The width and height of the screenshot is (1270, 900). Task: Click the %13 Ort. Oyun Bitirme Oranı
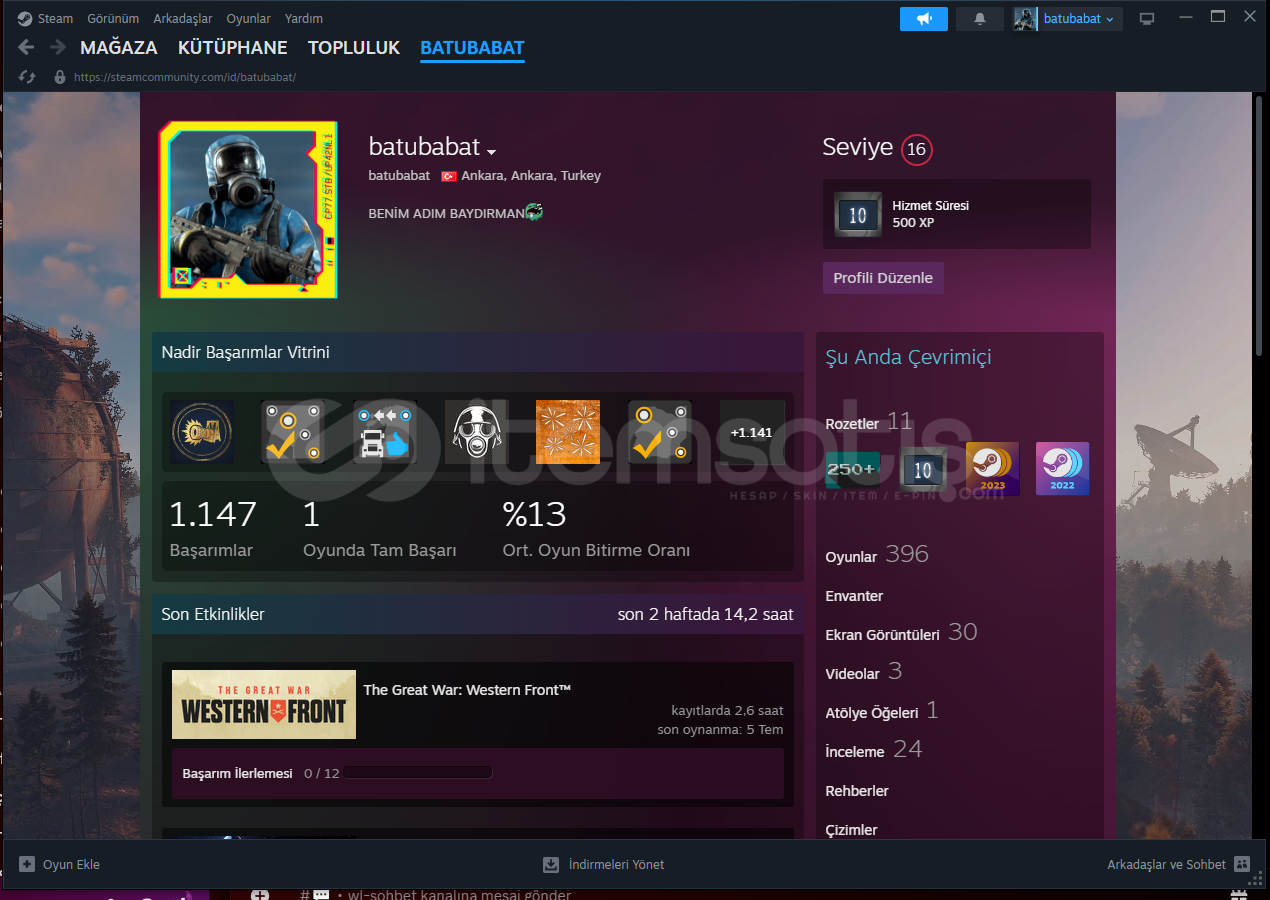point(596,528)
